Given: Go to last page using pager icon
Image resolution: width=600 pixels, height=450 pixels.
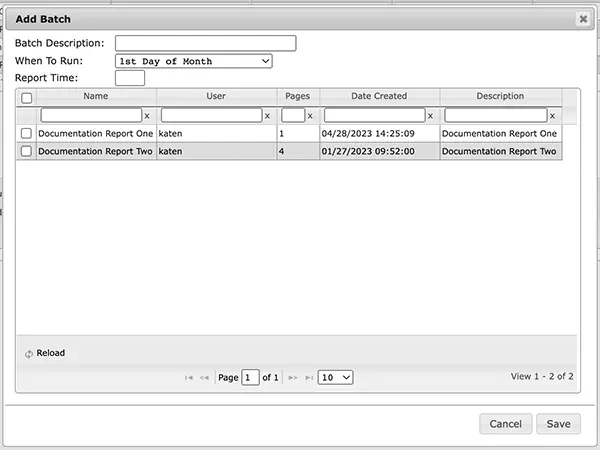Looking at the screenshot, I should (309, 378).
